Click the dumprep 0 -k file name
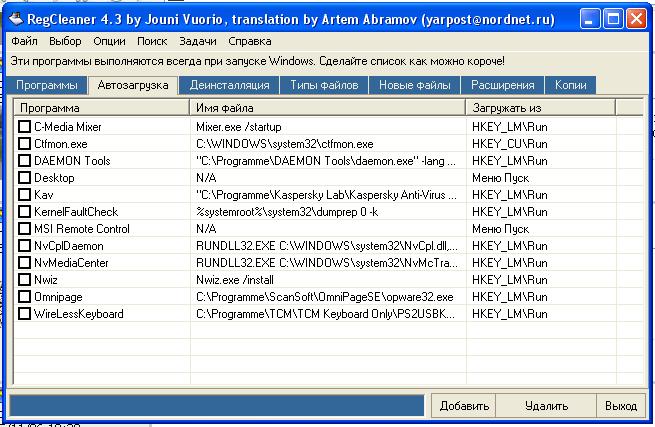 tap(287, 212)
